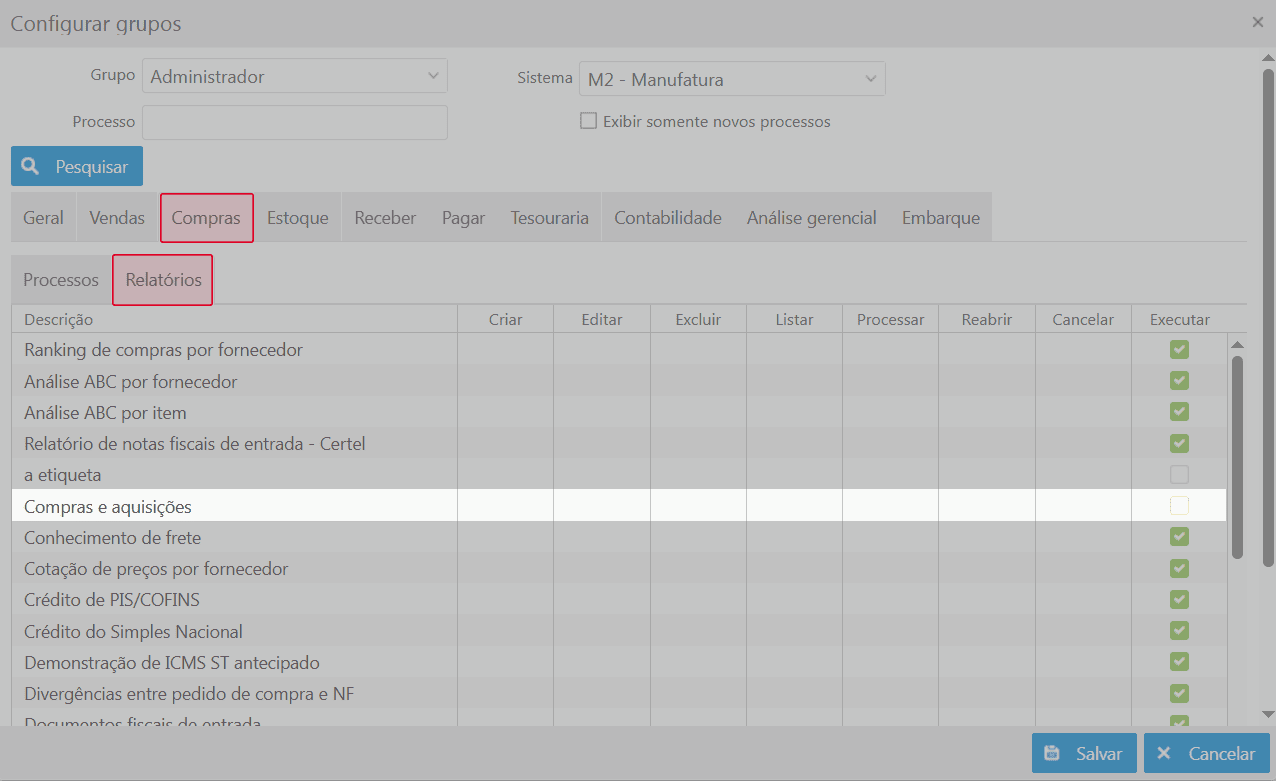The width and height of the screenshot is (1276, 781).
Task: Click the Pesquisar button
Action: (77, 167)
